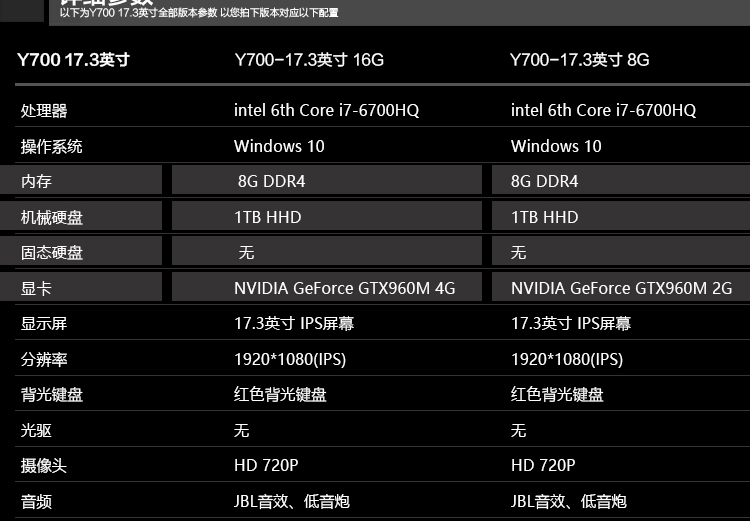Click 无 in 固态硬盘 row, 8G column

518,252
